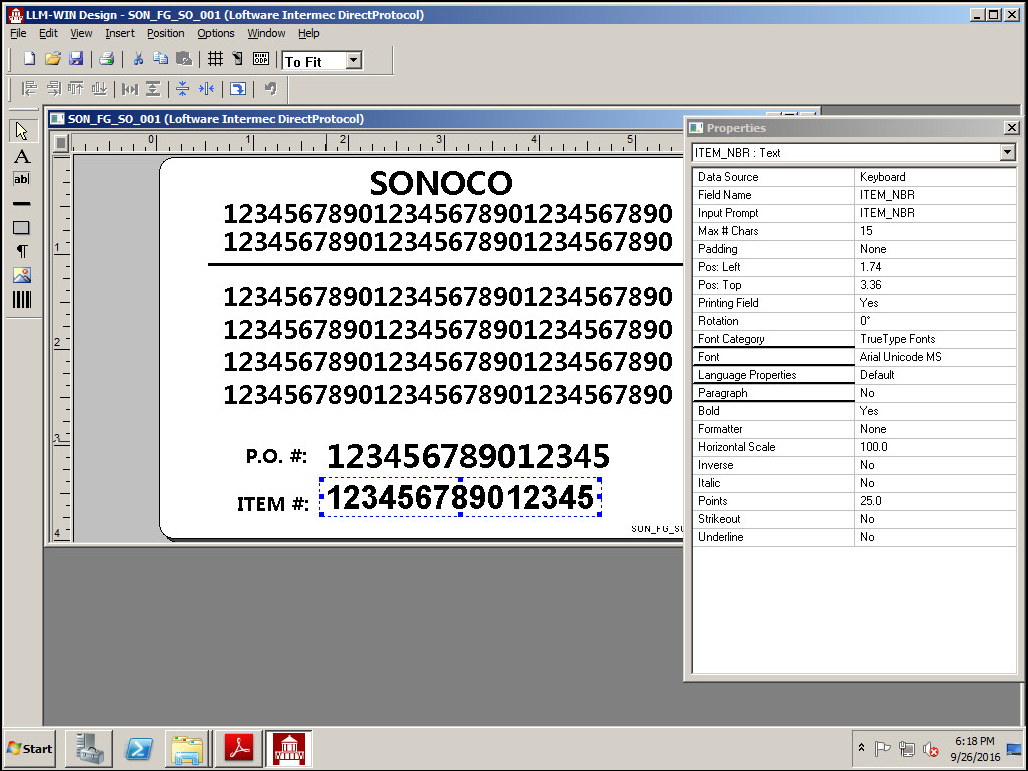The height and width of the screenshot is (771, 1028).
Task: Select the Box drawing tool
Action: [x=22, y=227]
